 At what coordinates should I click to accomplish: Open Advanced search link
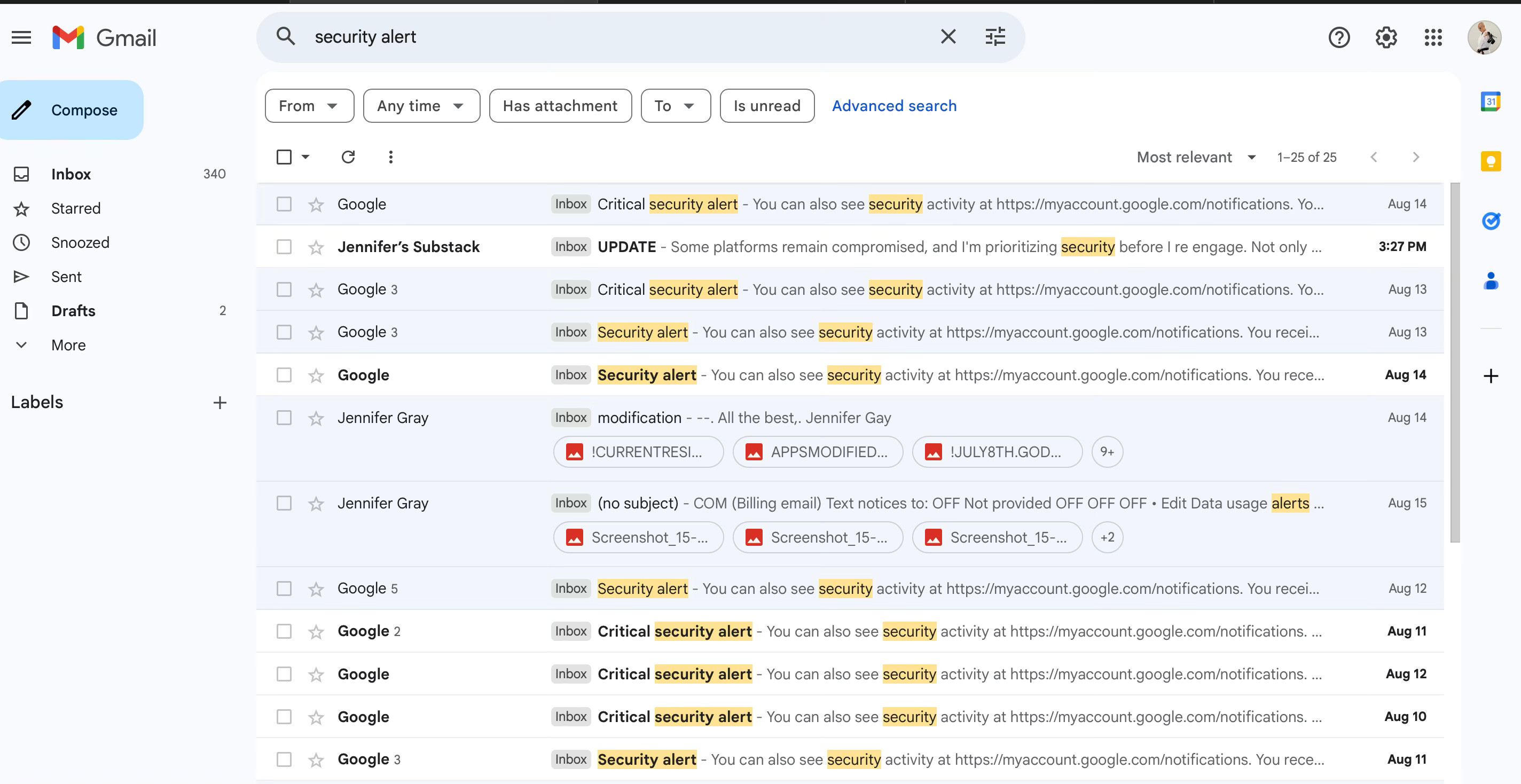pyautogui.click(x=894, y=106)
